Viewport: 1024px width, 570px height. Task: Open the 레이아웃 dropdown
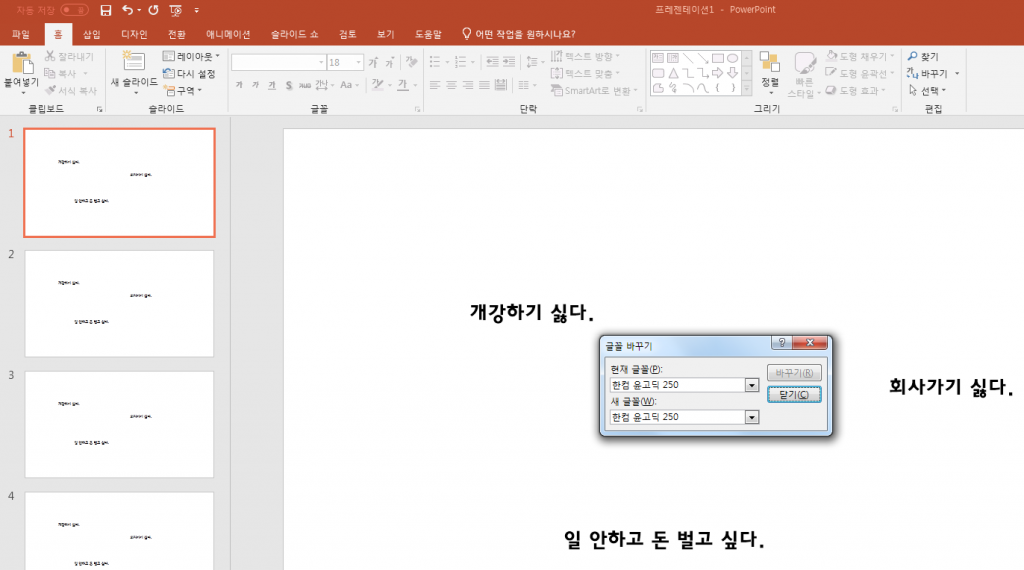191,56
